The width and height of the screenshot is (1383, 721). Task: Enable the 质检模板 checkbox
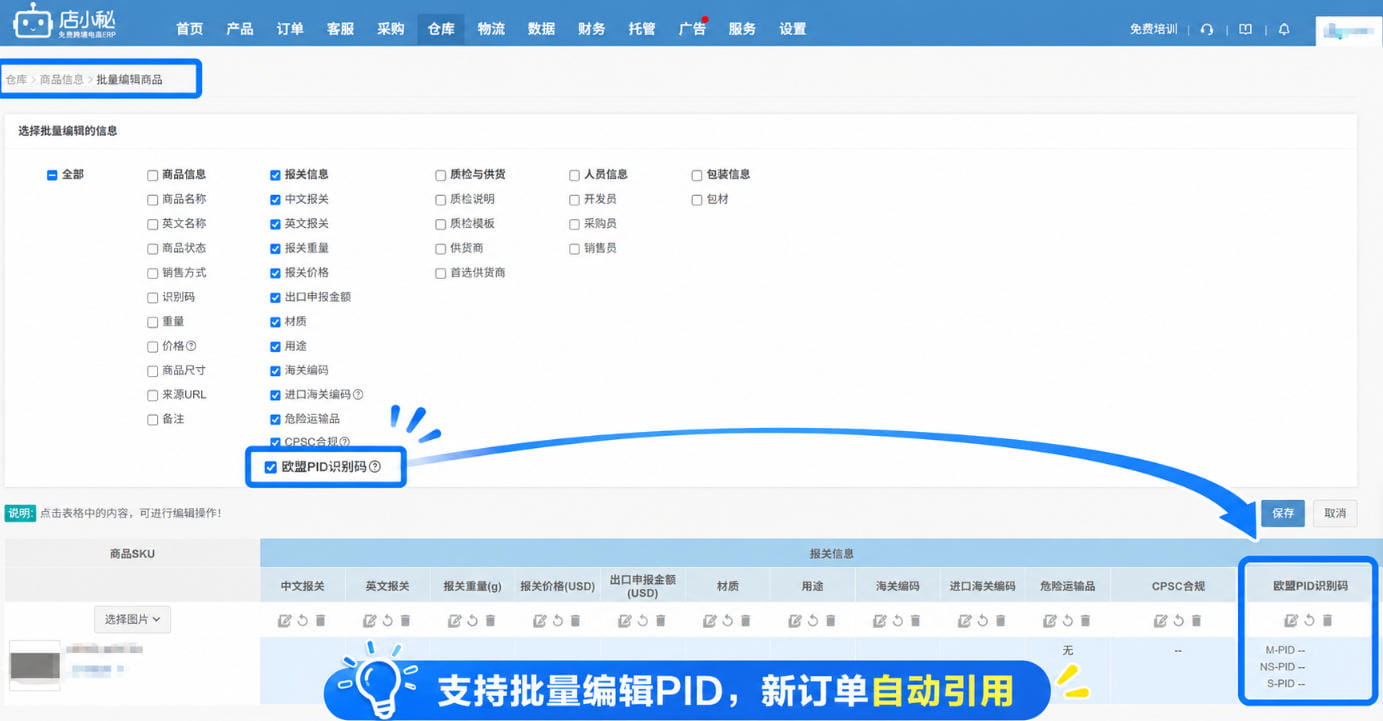[441, 224]
